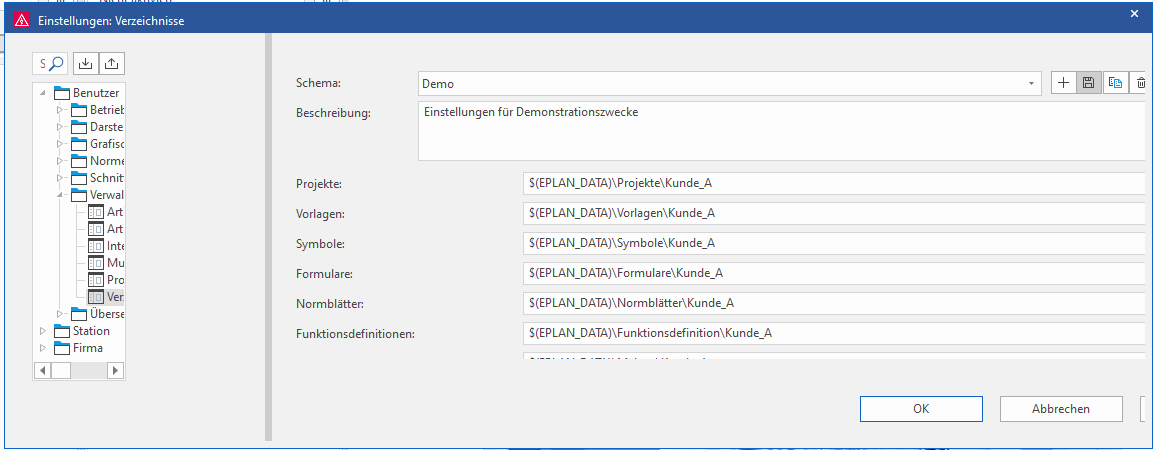
Task: Click the Funktionsdefinitionen directory path field
Action: (x=836, y=334)
